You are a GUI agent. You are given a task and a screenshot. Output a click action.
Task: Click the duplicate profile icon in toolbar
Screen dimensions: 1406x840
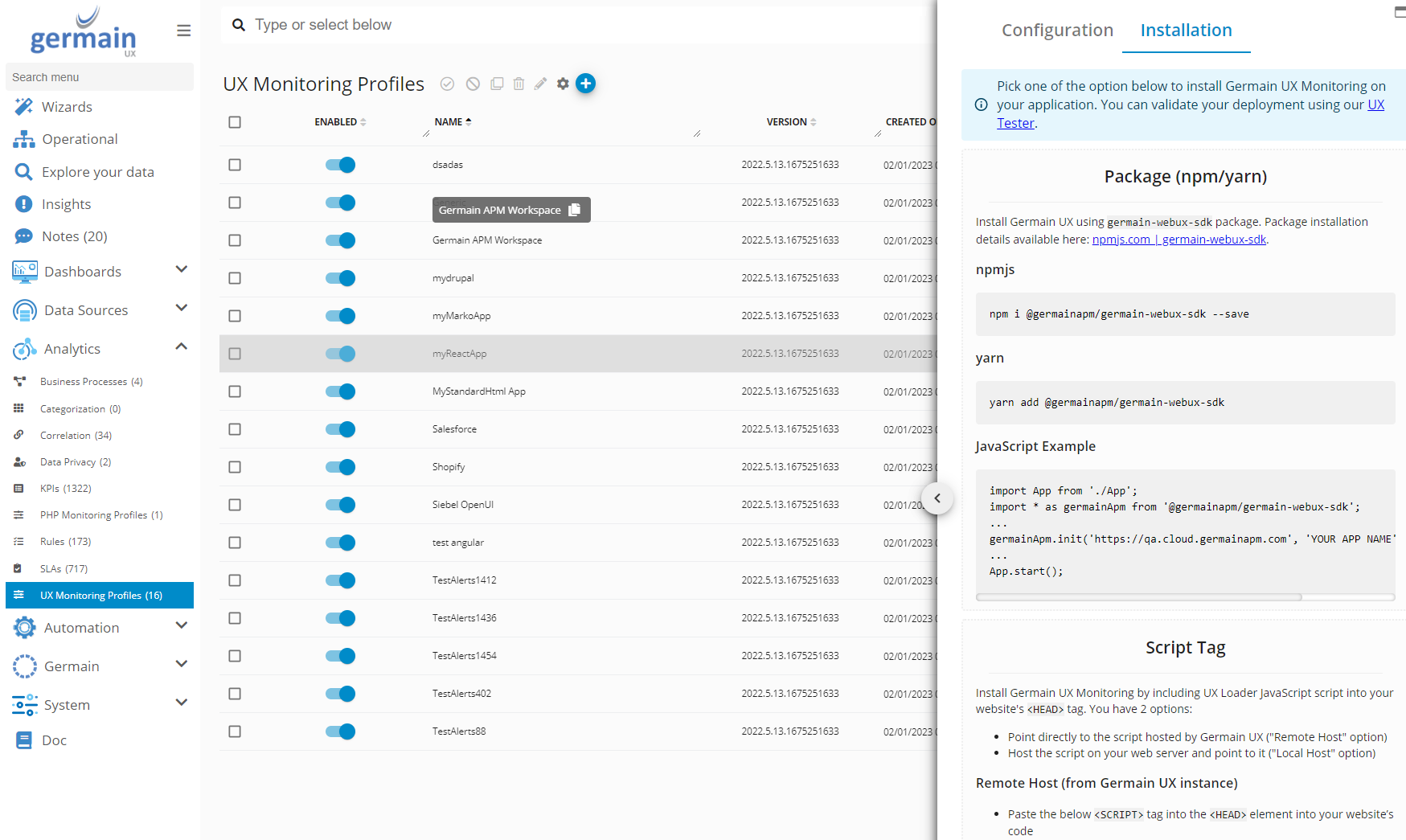click(x=497, y=84)
